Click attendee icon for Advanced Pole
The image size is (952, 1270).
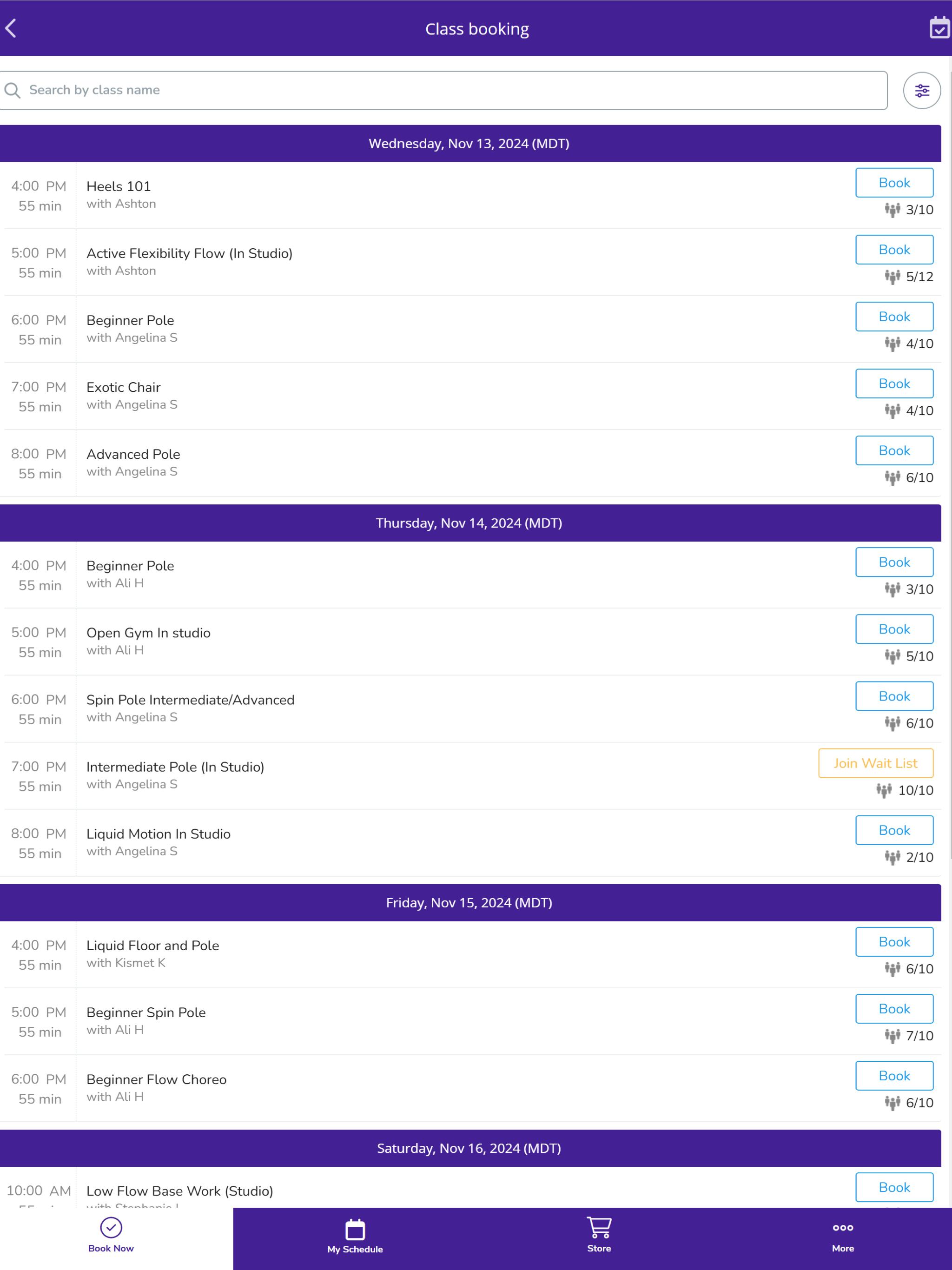pos(892,478)
